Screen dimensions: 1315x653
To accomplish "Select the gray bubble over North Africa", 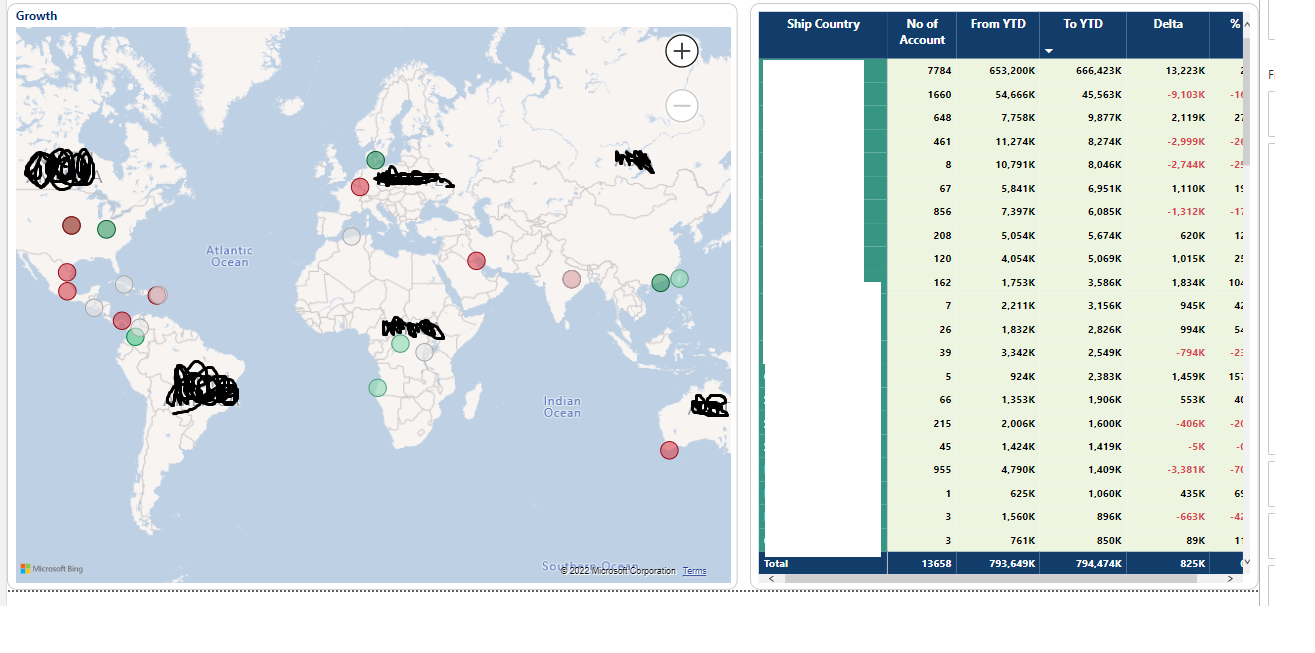I will [351, 236].
